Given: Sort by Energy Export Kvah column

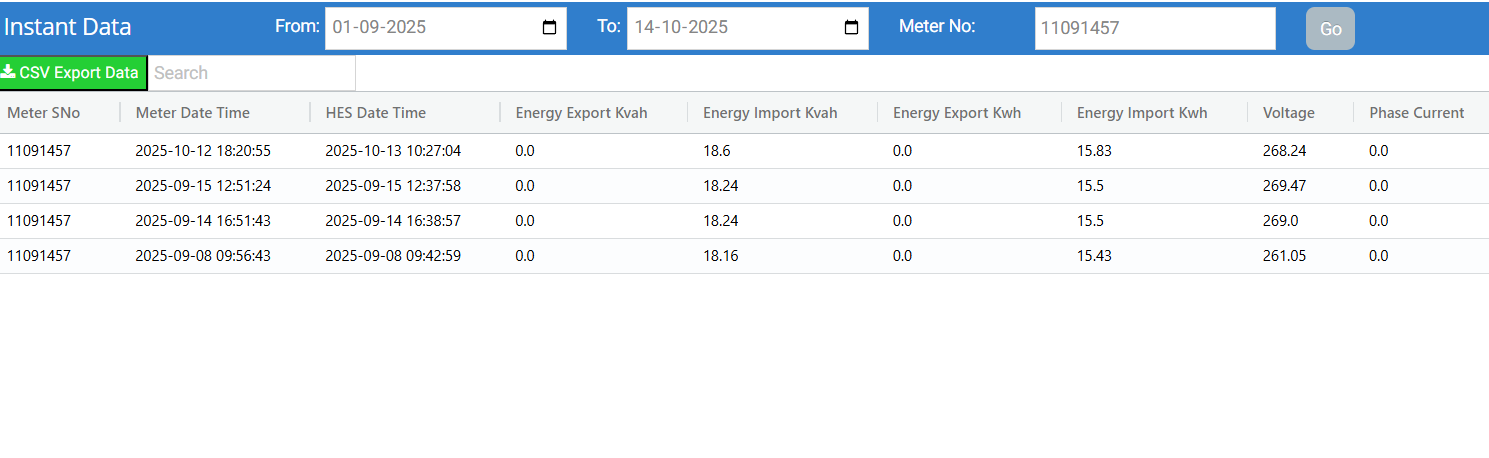Looking at the screenshot, I should click(x=582, y=113).
